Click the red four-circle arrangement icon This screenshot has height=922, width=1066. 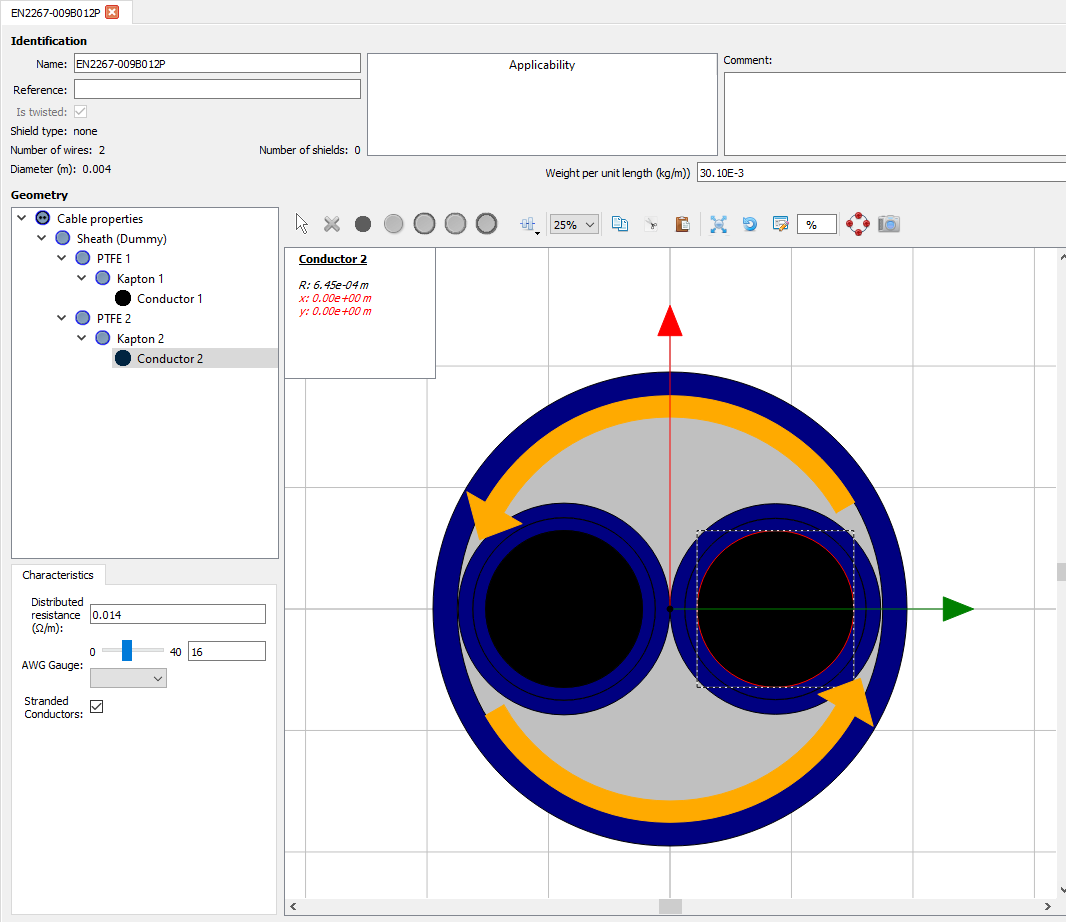pos(857,224)
